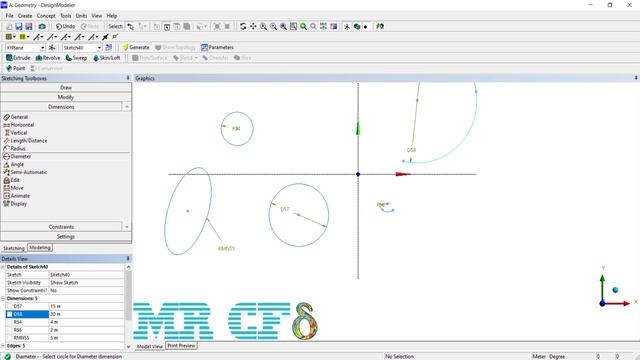Open the Tools menu
Image resolution: width=640 pixels, height=360 pixels.
[65, 16]
